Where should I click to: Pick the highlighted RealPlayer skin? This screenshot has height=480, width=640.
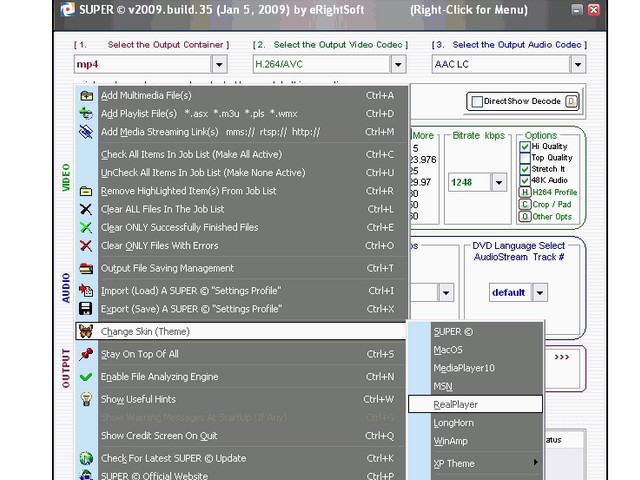click(476, 404)
